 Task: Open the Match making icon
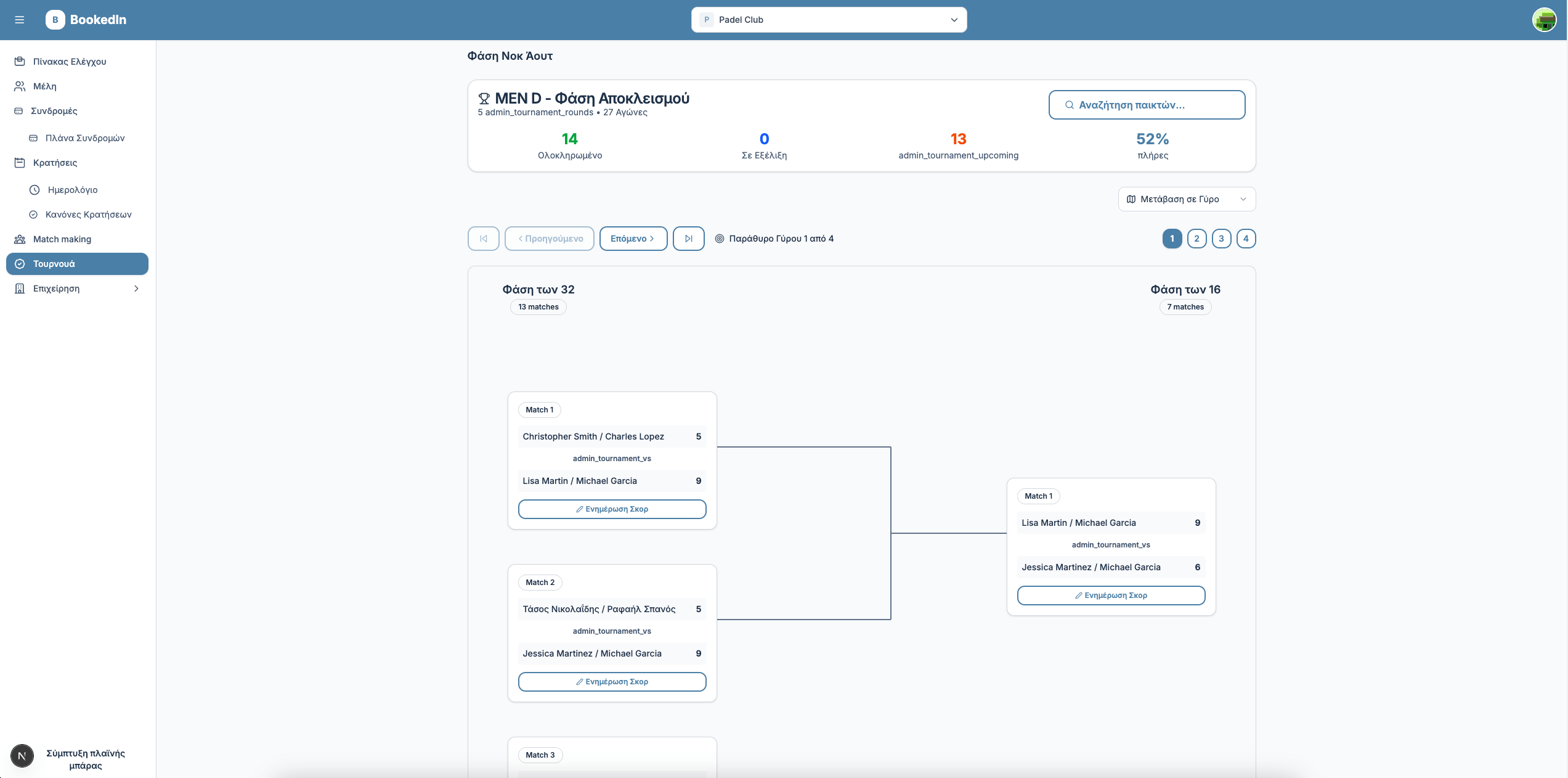click(19, 239)
